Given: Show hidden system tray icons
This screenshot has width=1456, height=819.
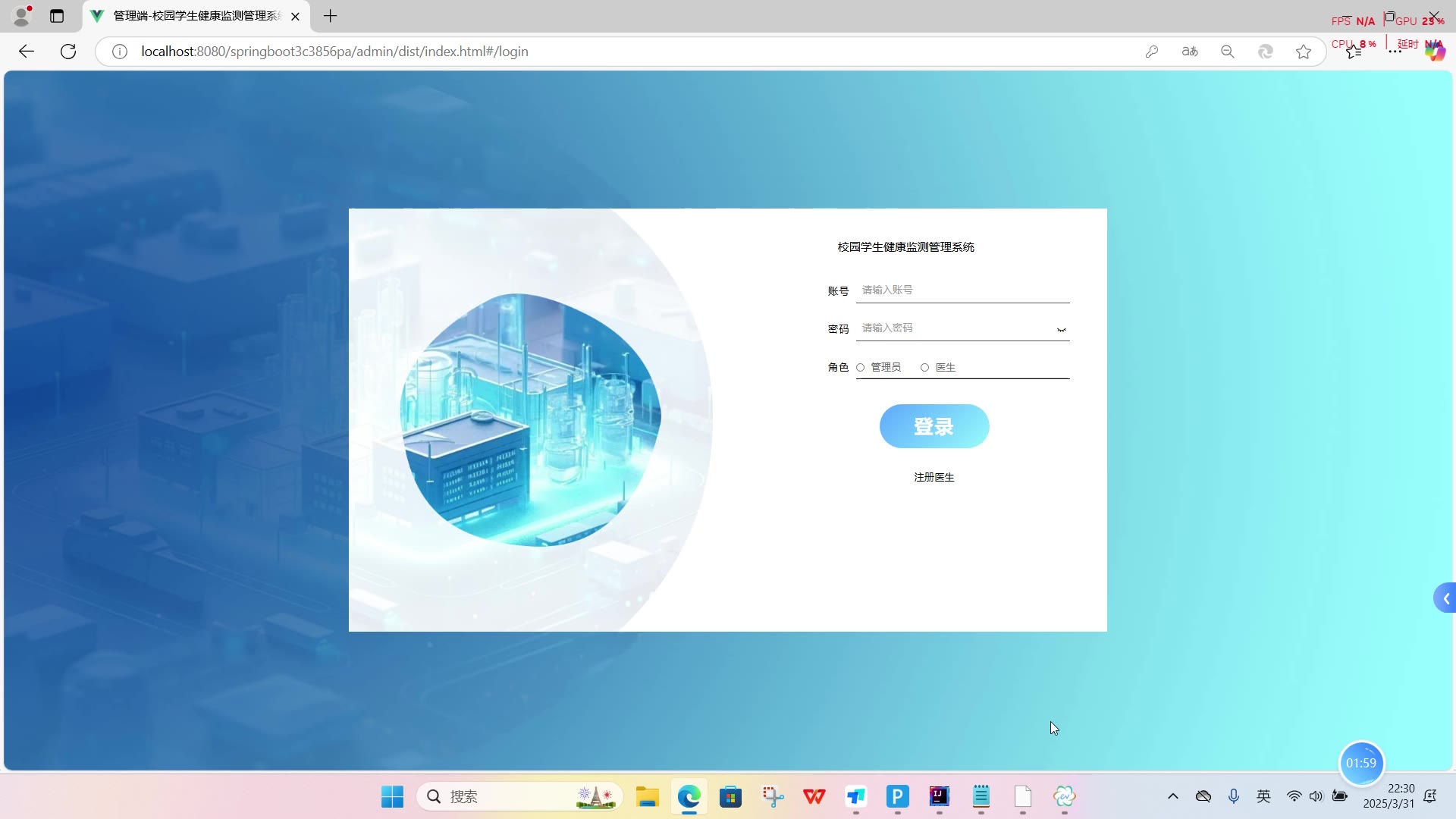Looking at the screenshot, I should [x=1172, y=796].
